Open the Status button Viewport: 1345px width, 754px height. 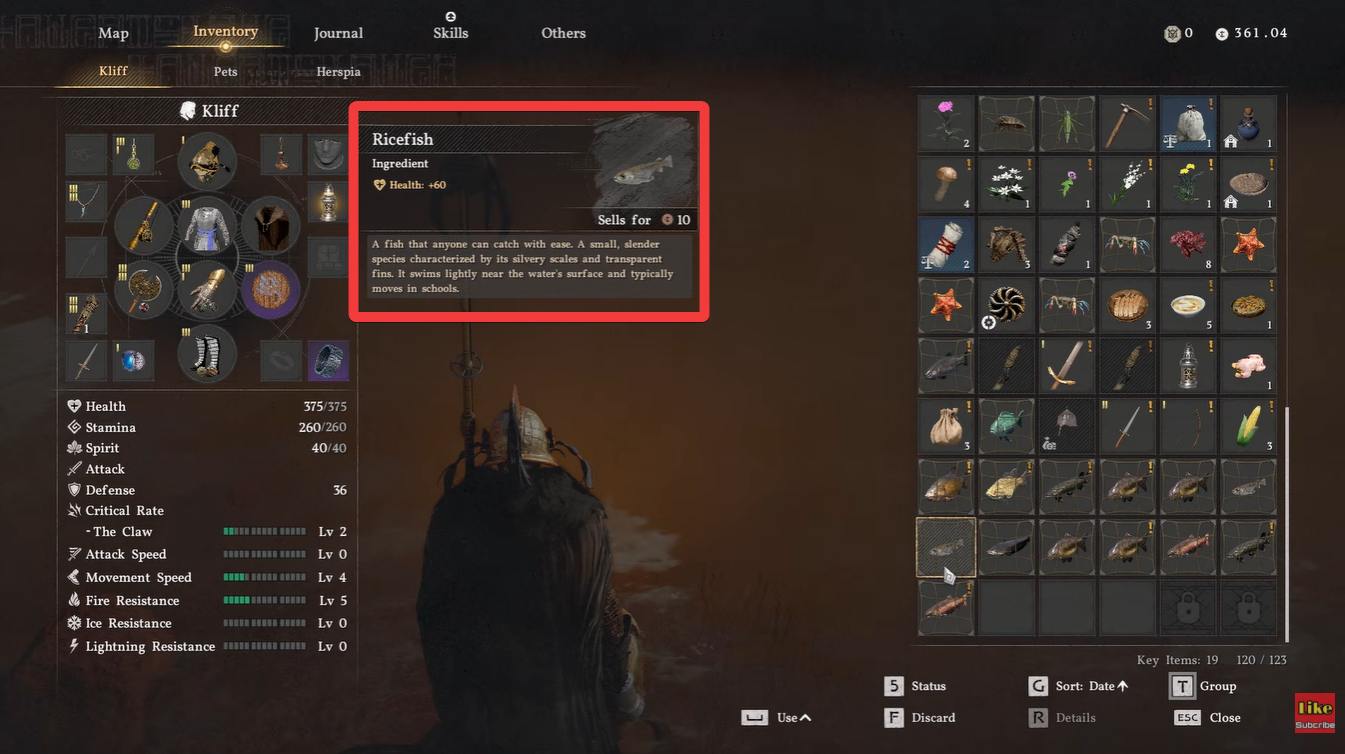[915, 686]
